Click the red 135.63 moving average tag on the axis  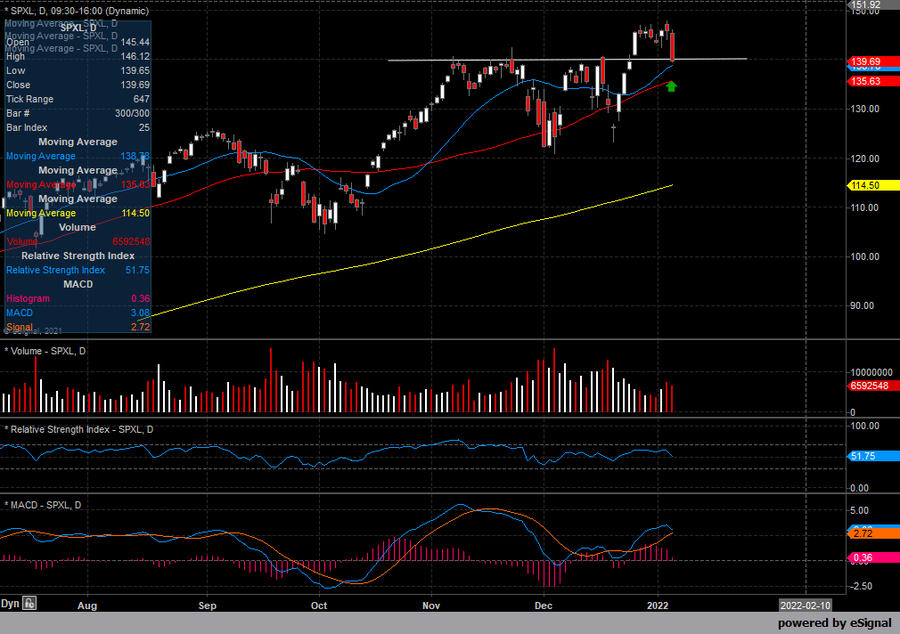872,81
